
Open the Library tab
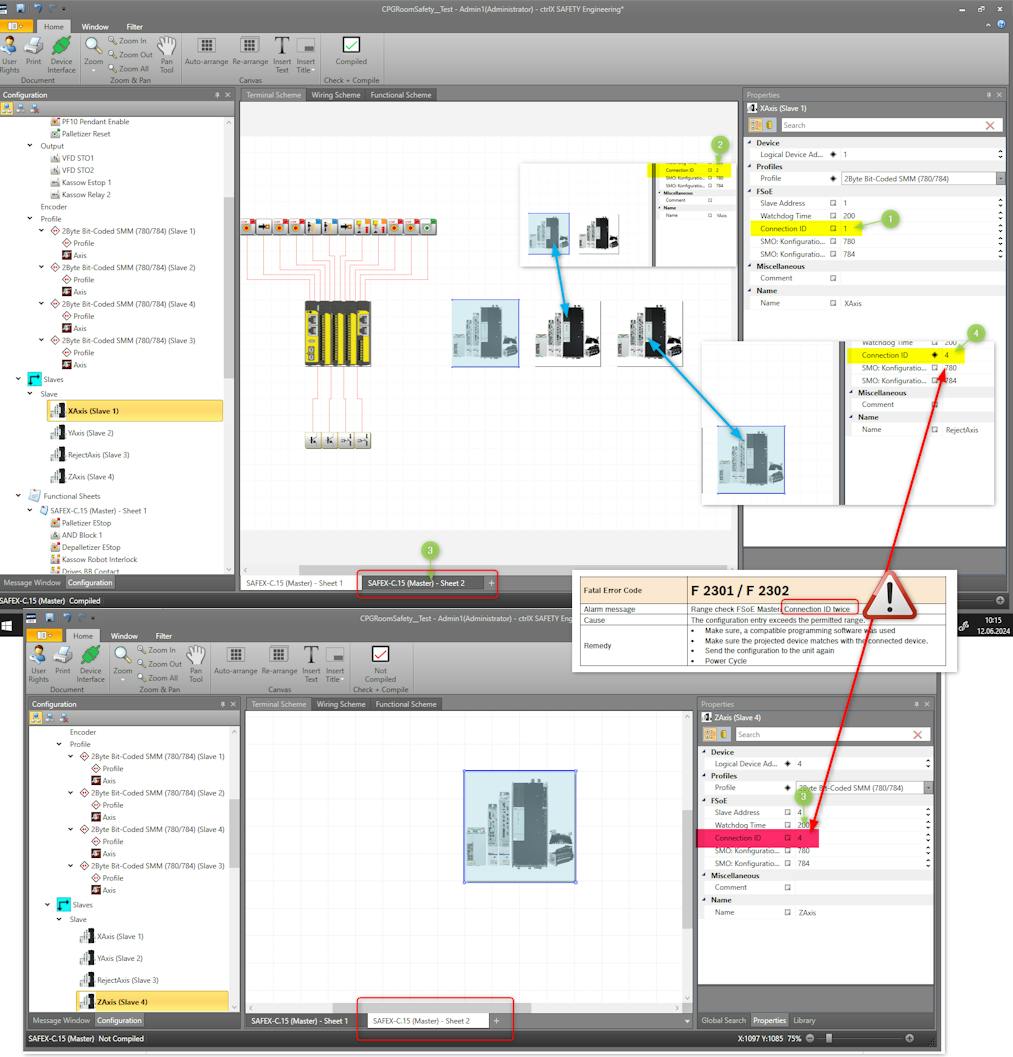(x=803, y=1020)
